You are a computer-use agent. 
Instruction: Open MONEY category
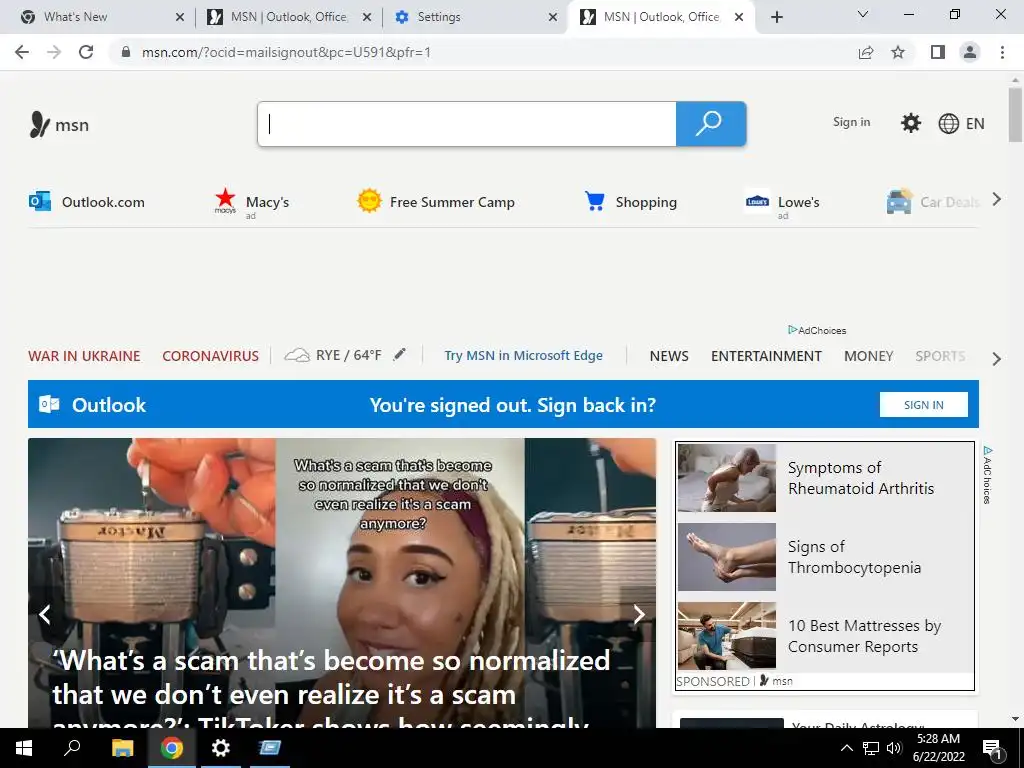[868, 356]
